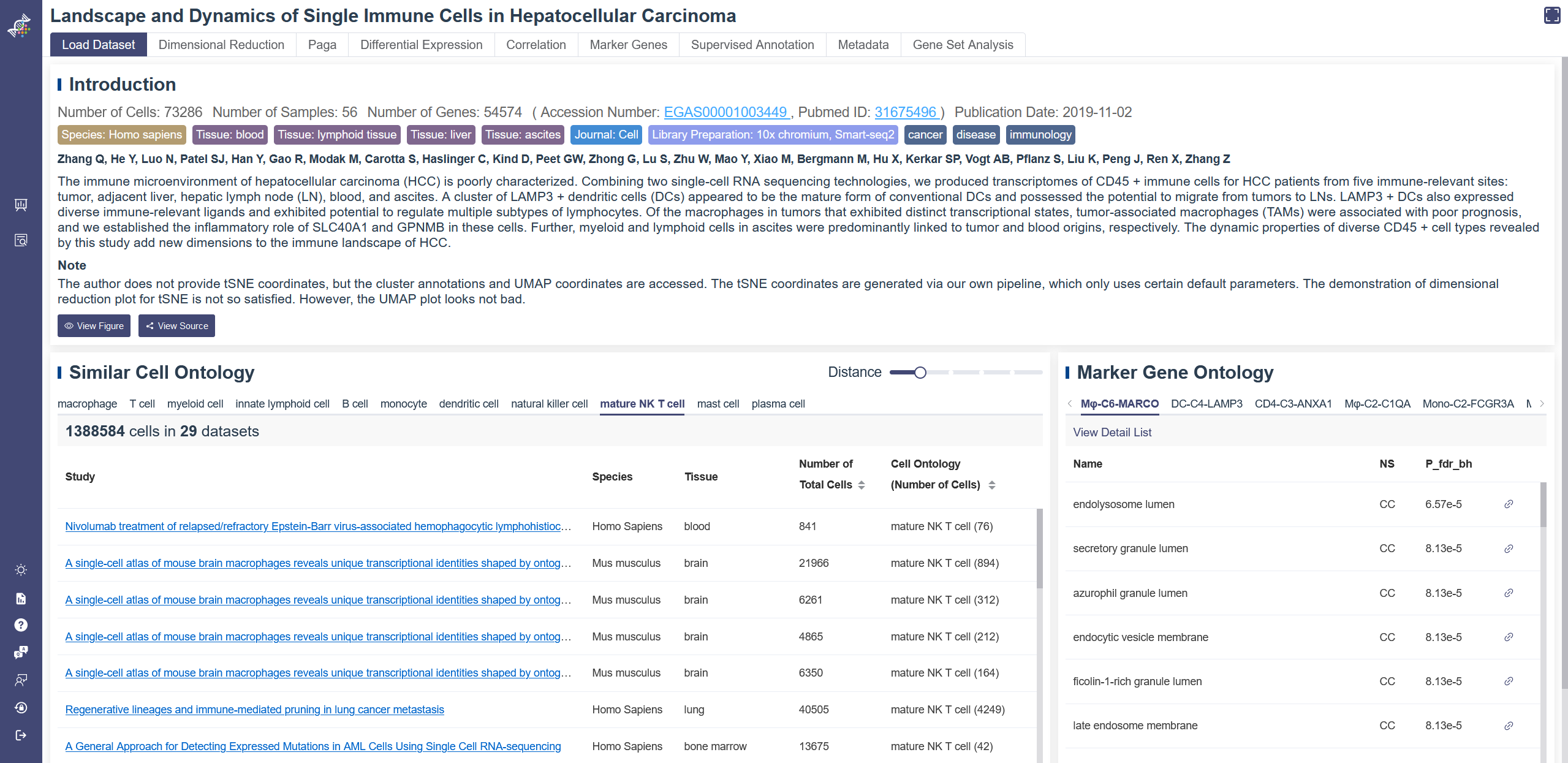
Task: Open the Q&A chat icon
Action: tap(21, 652)
